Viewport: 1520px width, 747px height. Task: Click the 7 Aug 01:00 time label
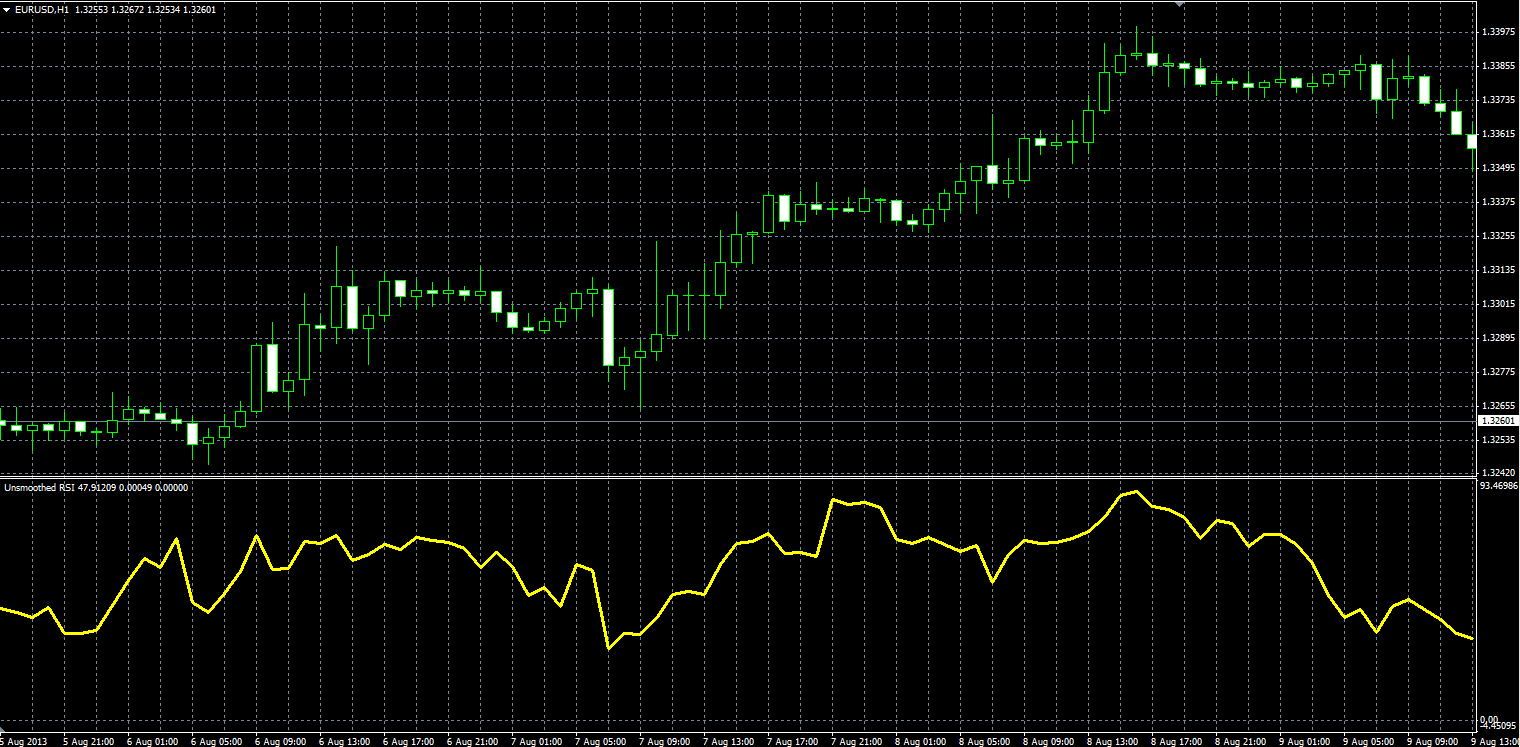(x=536, y=741)
